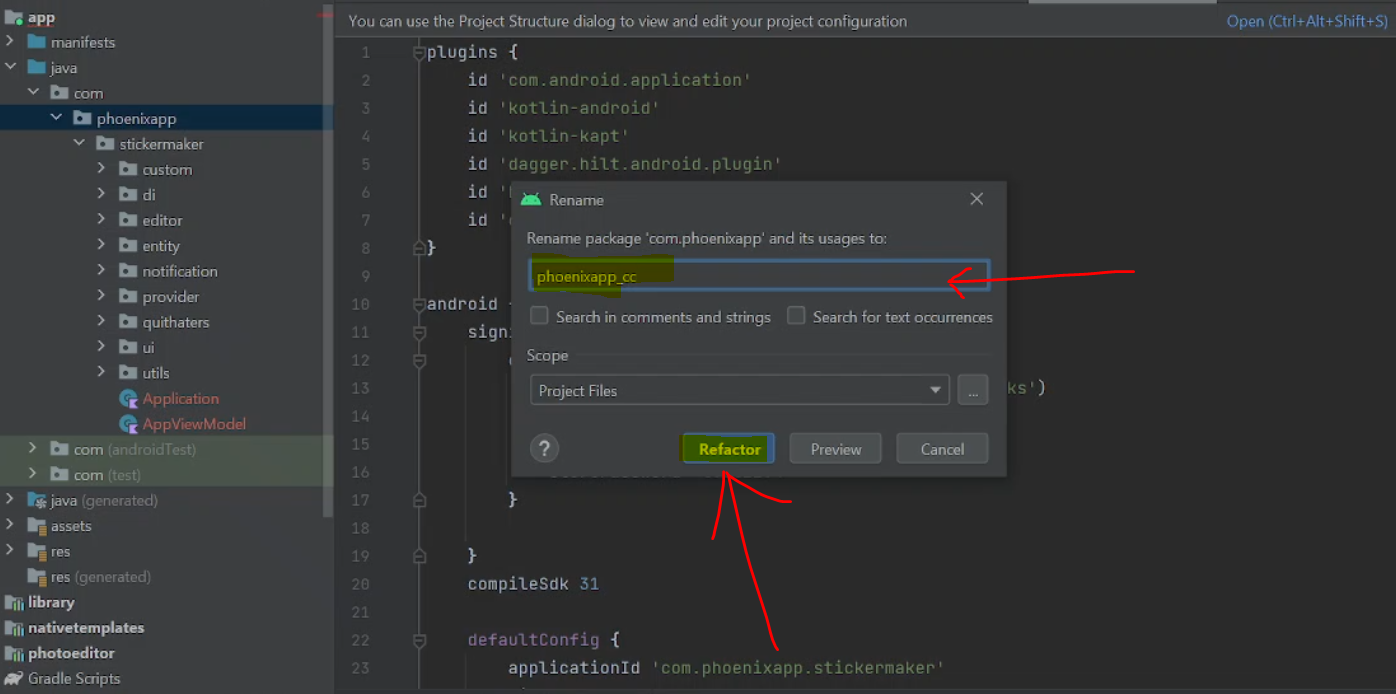Viewport: 1396px width, 694px height.
Task: Click the Gradle Scripts icon
Action: (14, 678)
